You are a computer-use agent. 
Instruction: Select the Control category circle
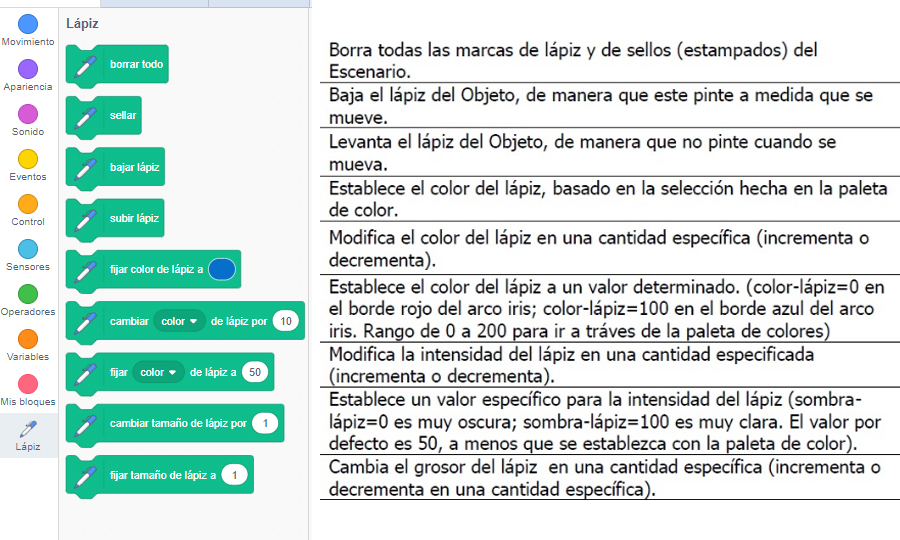pos(28,204)
